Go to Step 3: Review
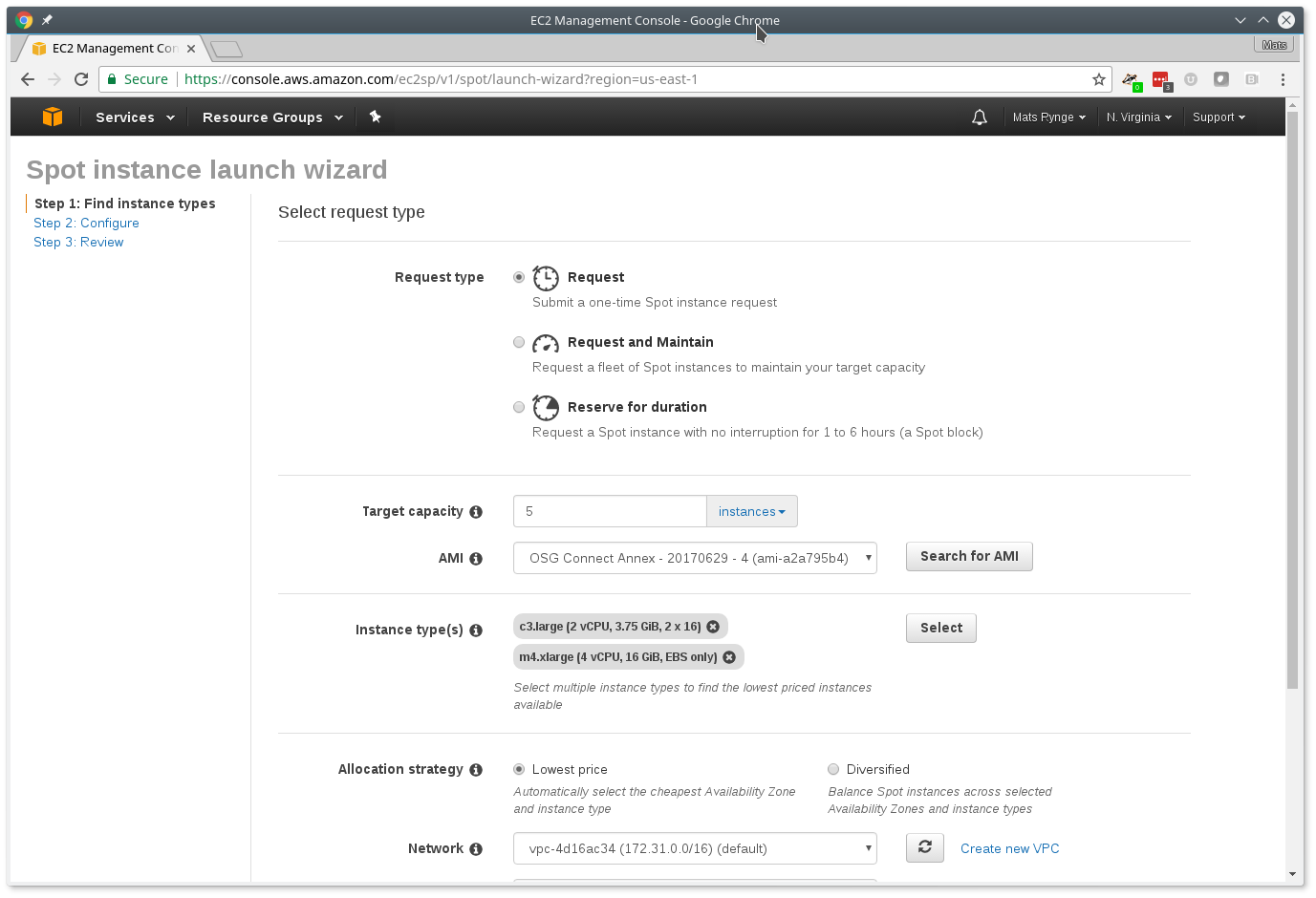1316x898 pixels. (x=78, y=242)
